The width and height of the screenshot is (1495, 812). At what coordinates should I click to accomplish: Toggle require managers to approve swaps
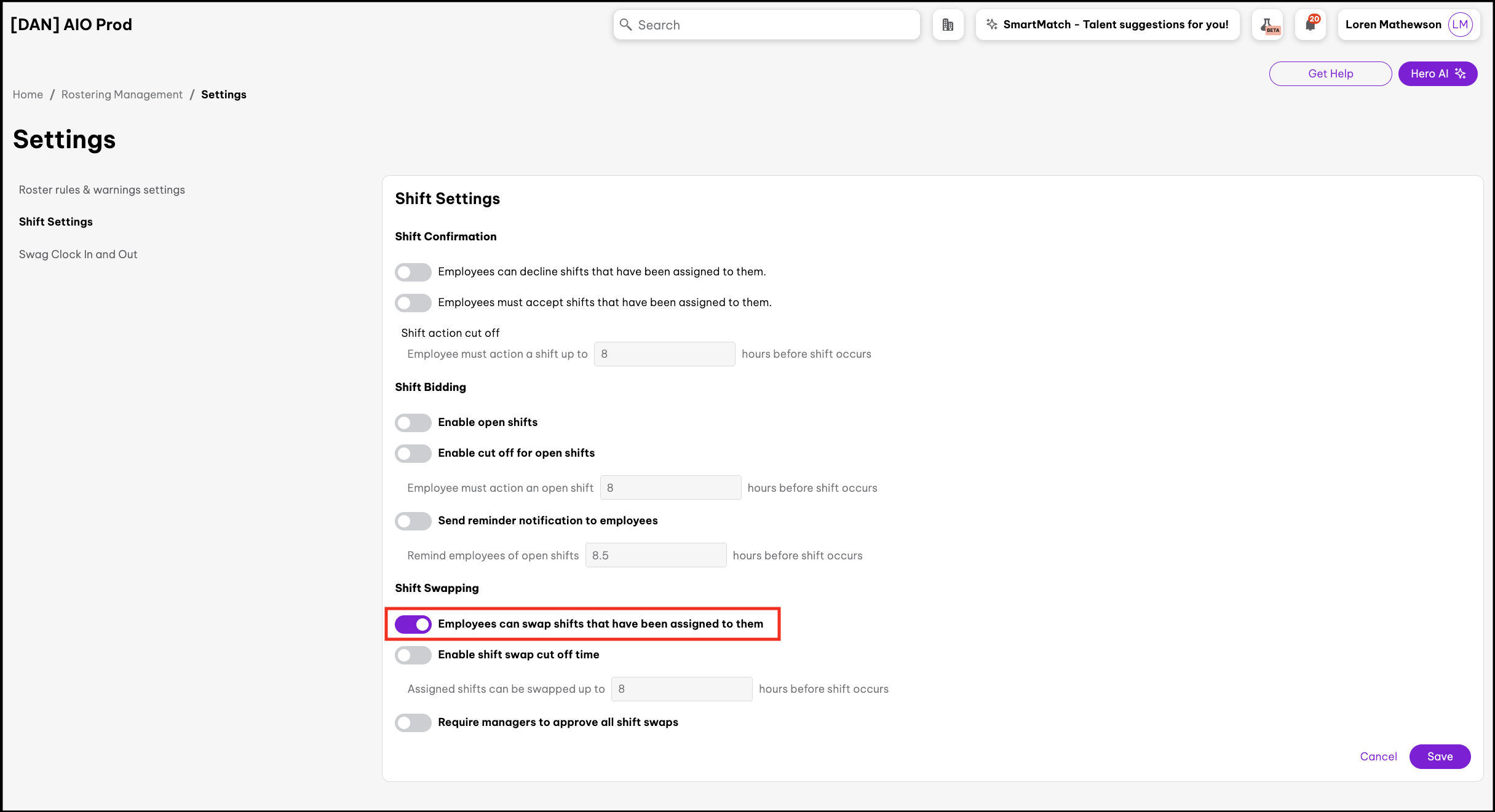tap(413, 722)
